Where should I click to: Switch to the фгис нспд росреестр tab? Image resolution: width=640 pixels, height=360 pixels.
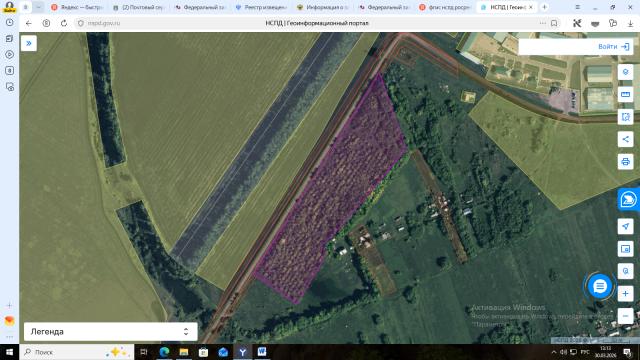pos(445,7)
